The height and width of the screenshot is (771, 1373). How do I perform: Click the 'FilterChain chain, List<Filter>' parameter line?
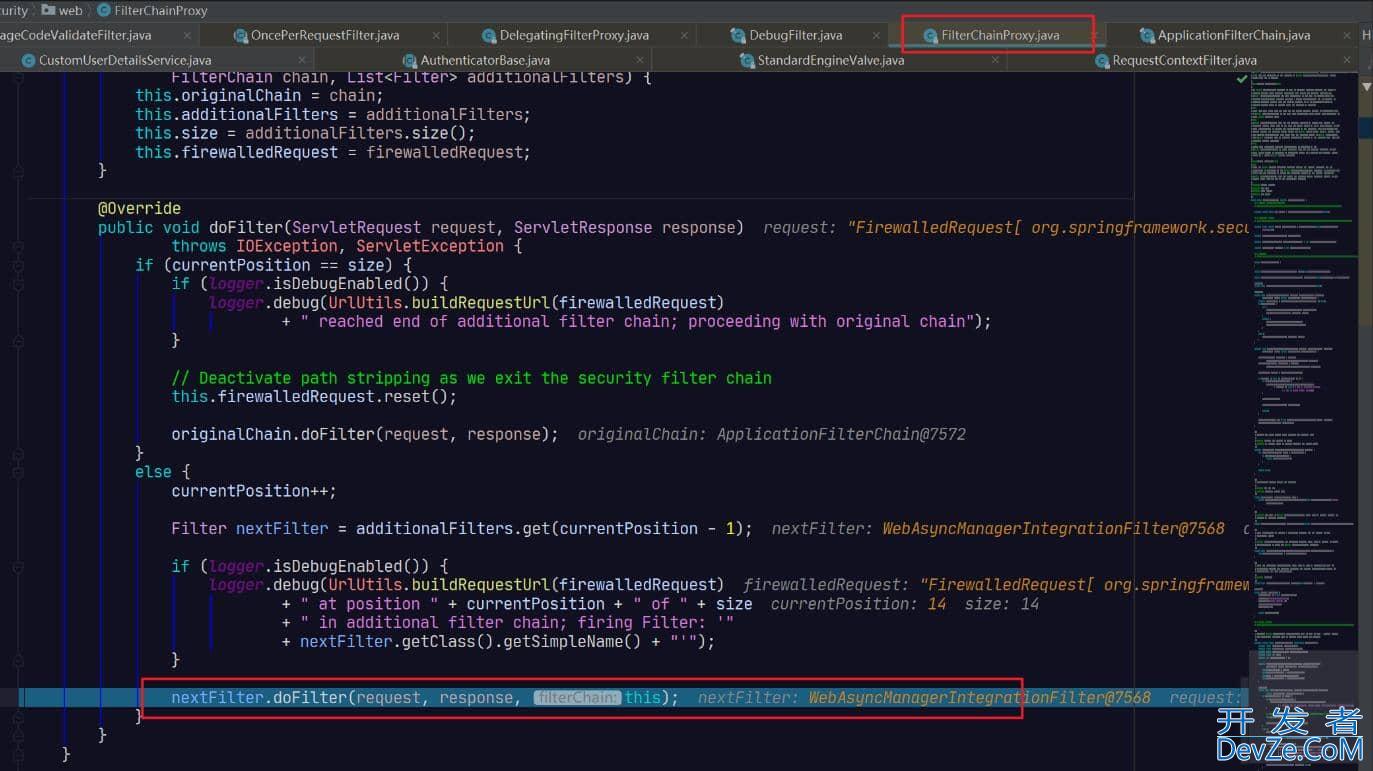(411, 77)
